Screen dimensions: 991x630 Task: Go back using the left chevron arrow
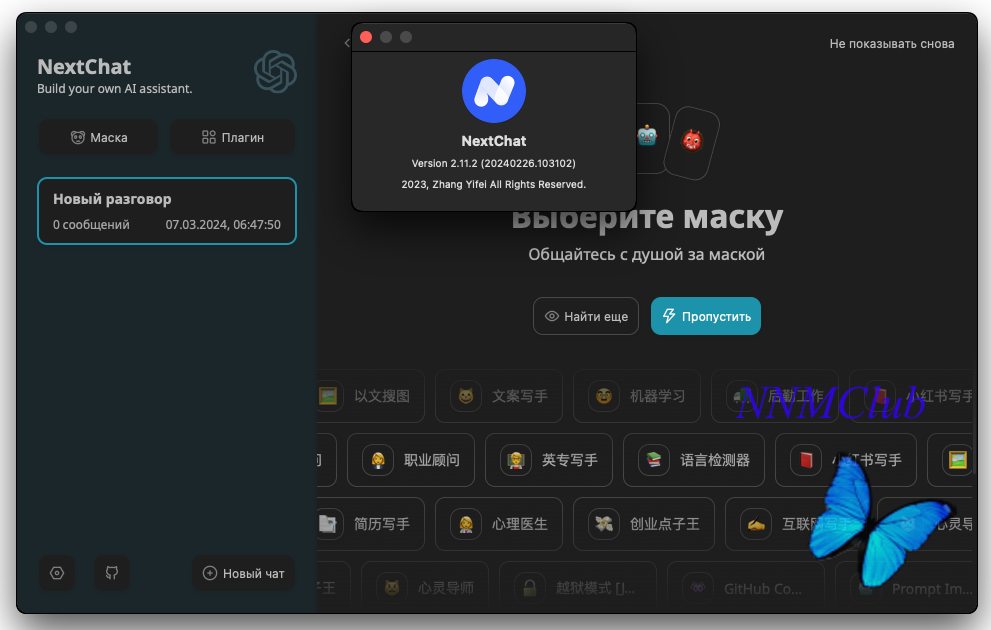pos(347,43)
